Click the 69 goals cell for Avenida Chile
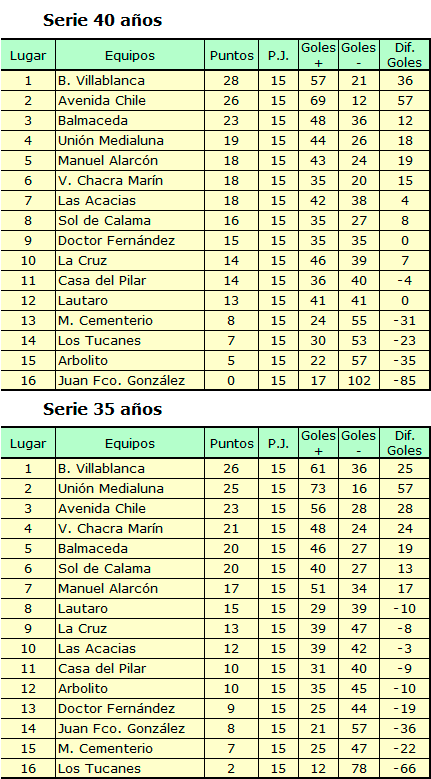This screenshot has width=431, height=779. coord(318,100)
